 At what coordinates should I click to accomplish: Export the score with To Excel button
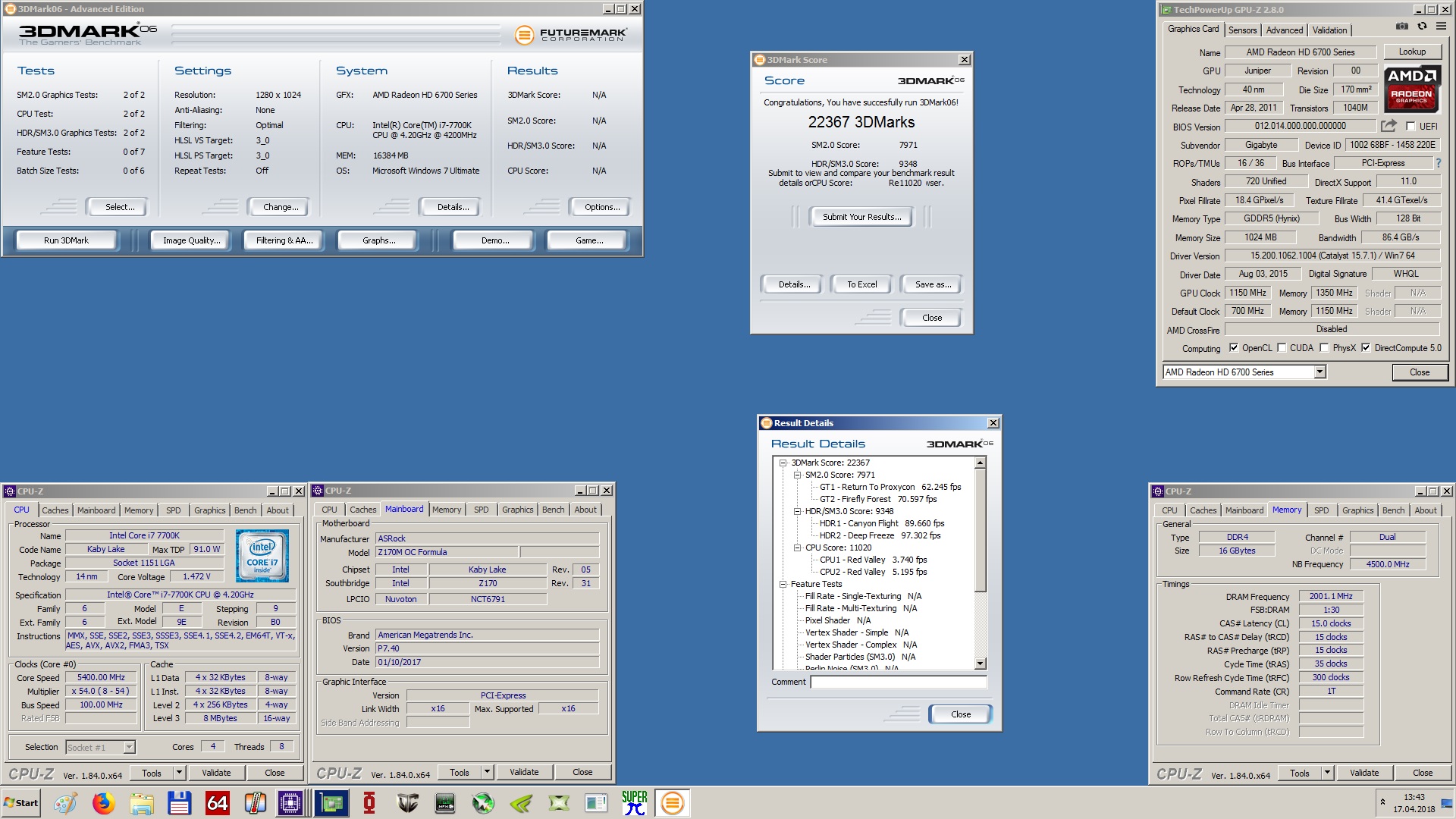862,284
